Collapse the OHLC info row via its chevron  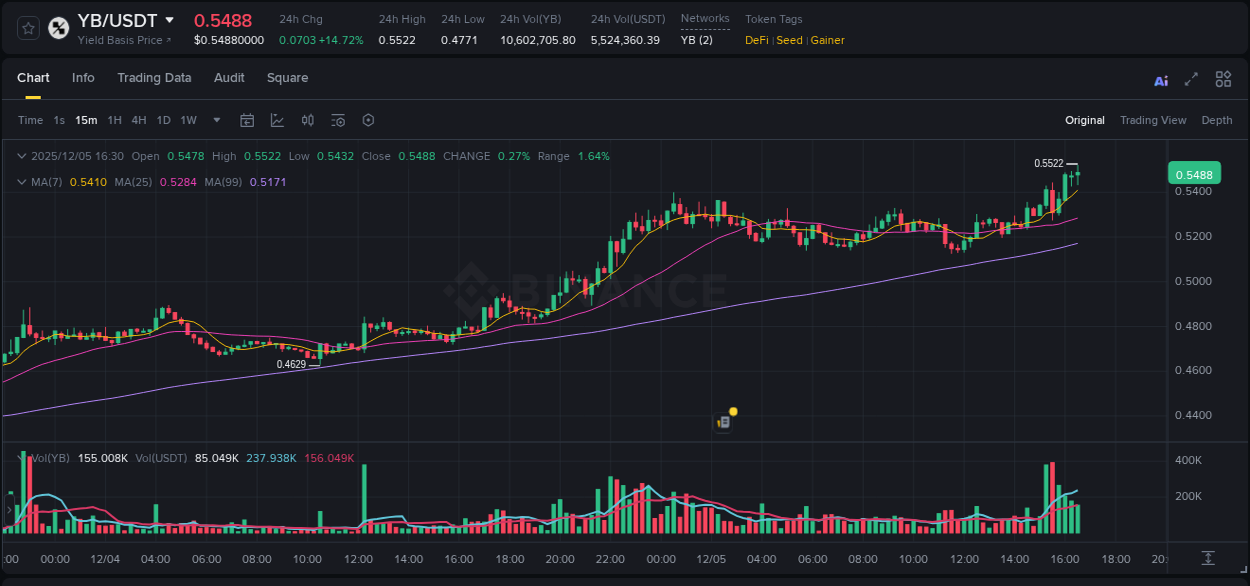click(x=22, y=156)
